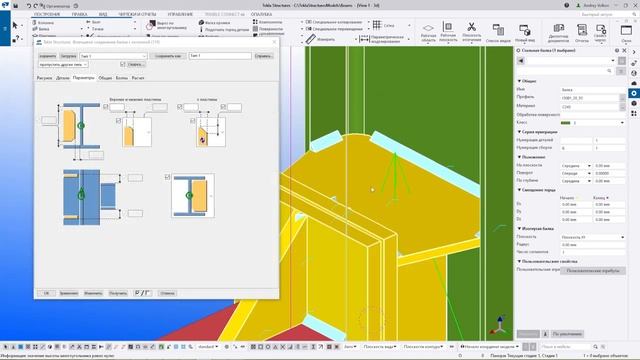
Task: Open the Плоскость dropdown in Изогнутая балка
Action: [x=593, y=237]
